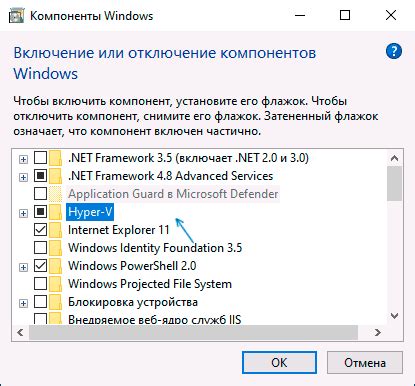Click the Windows Components title bar icon
Image resolution: width=415 pixels, height=386 pixels.
tap(16, 15)
